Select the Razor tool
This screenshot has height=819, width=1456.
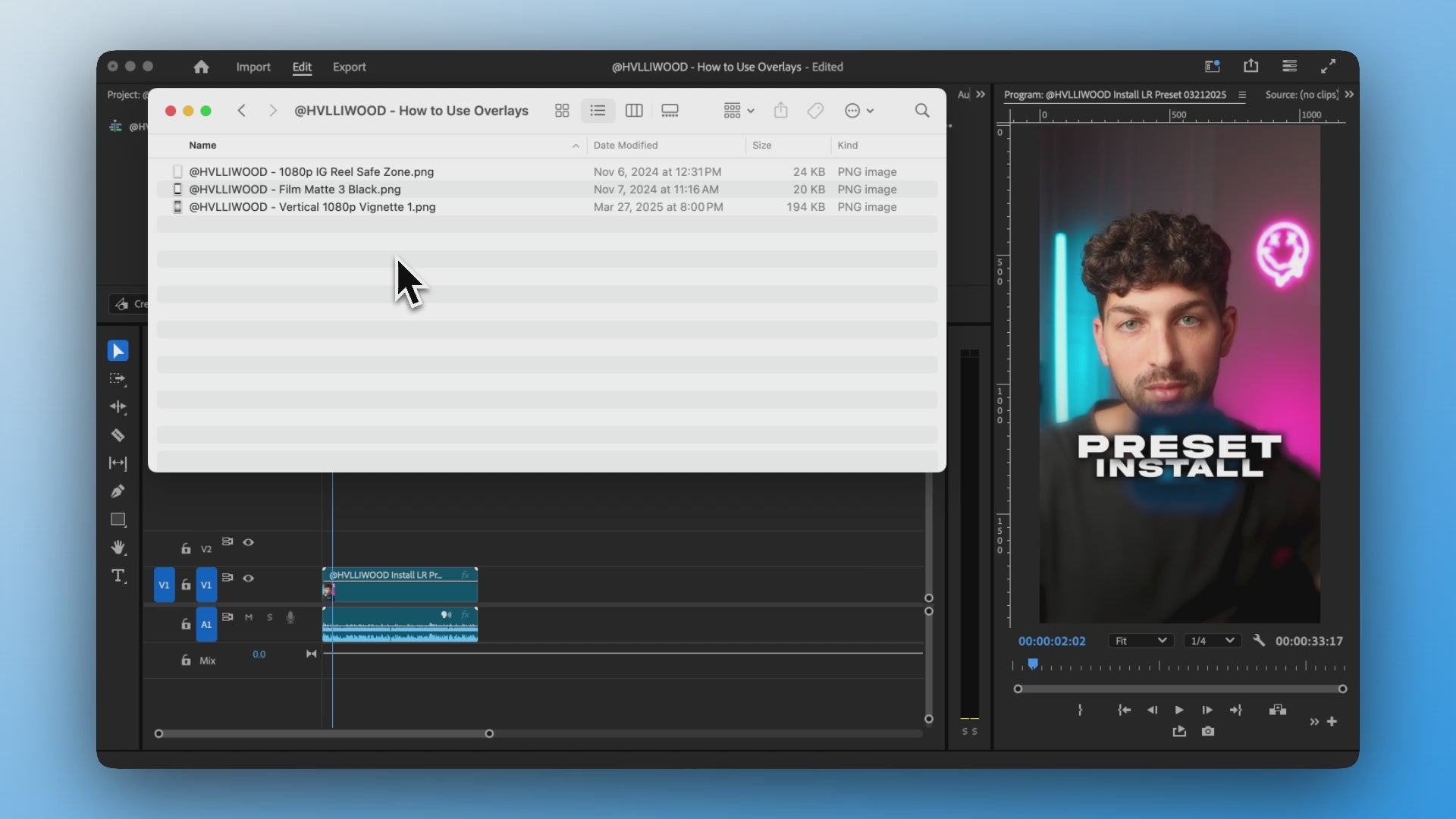coord(118,435)
